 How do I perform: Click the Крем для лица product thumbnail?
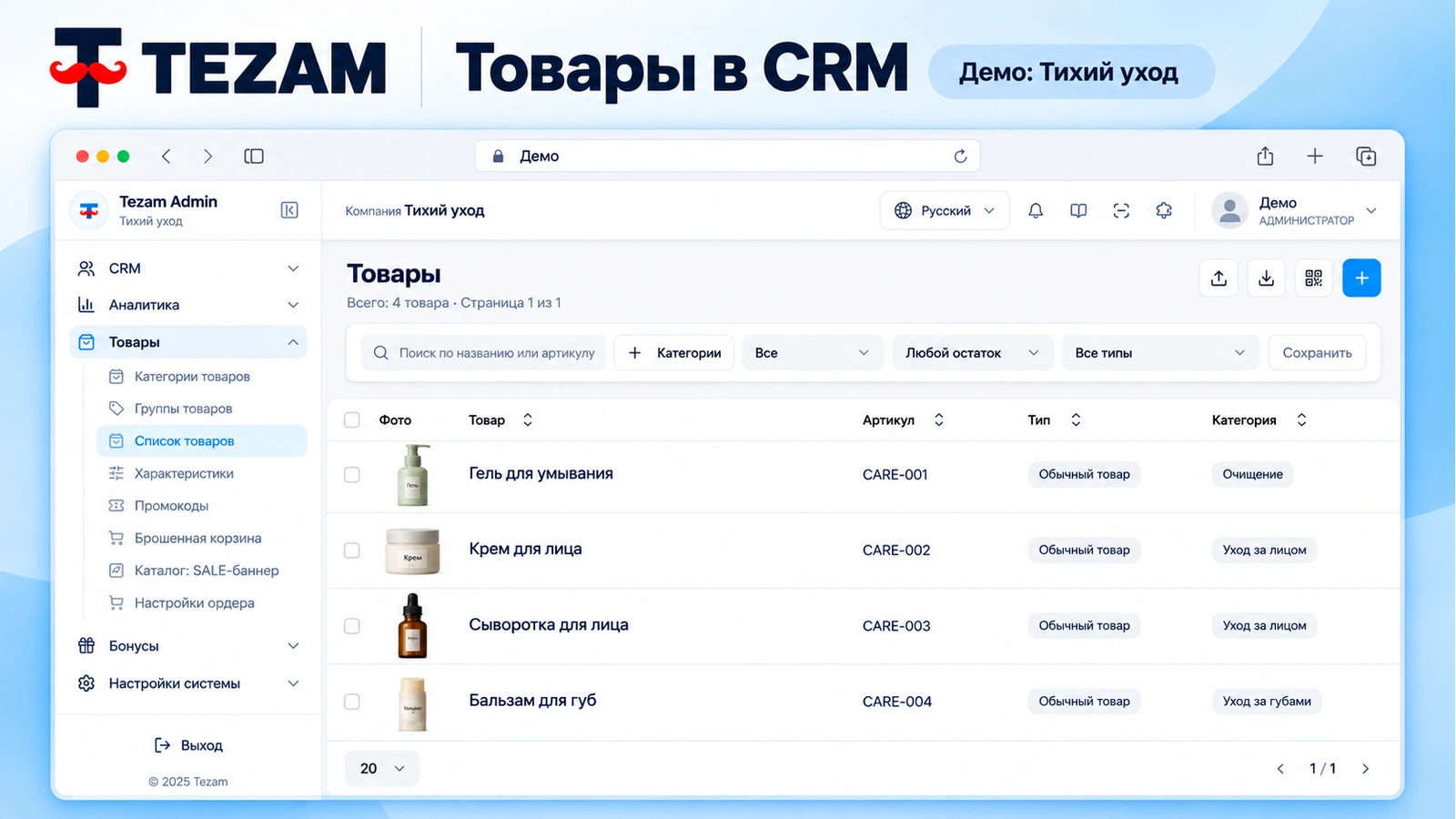pyautogui.click(x=412, y=551)
